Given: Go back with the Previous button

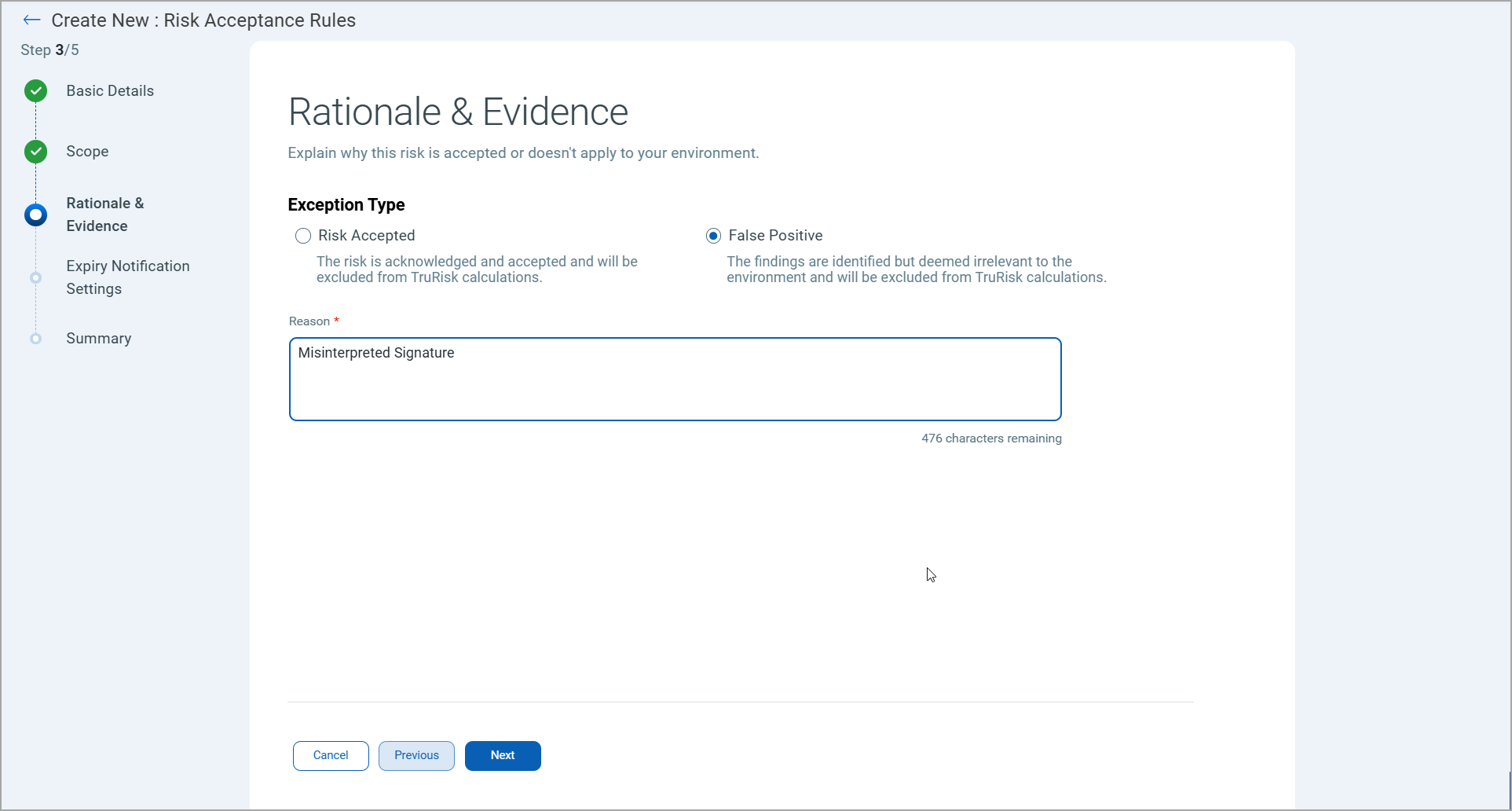Looking at the screenshot, I should (416, 755).
